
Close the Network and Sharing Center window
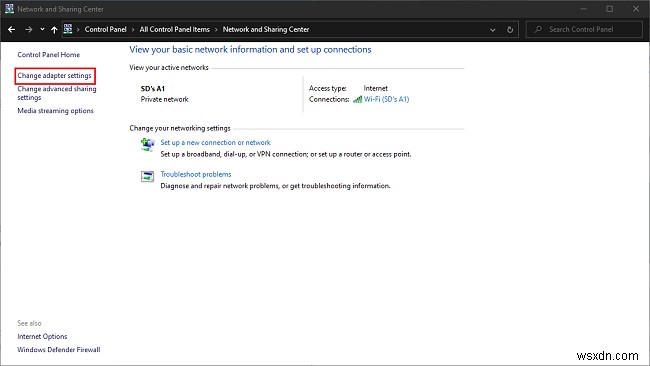(x=636, y=9)
